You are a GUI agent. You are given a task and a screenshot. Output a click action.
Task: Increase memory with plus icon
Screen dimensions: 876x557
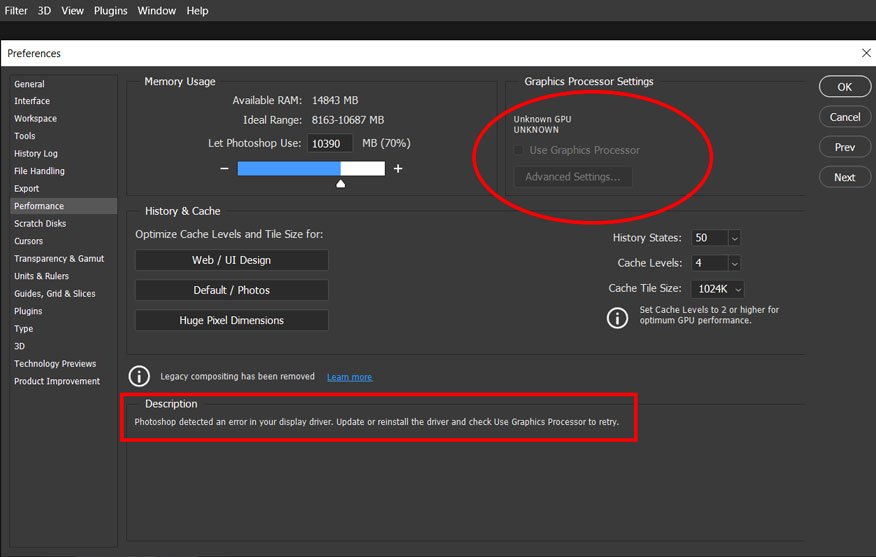click(x=398, y=168)
